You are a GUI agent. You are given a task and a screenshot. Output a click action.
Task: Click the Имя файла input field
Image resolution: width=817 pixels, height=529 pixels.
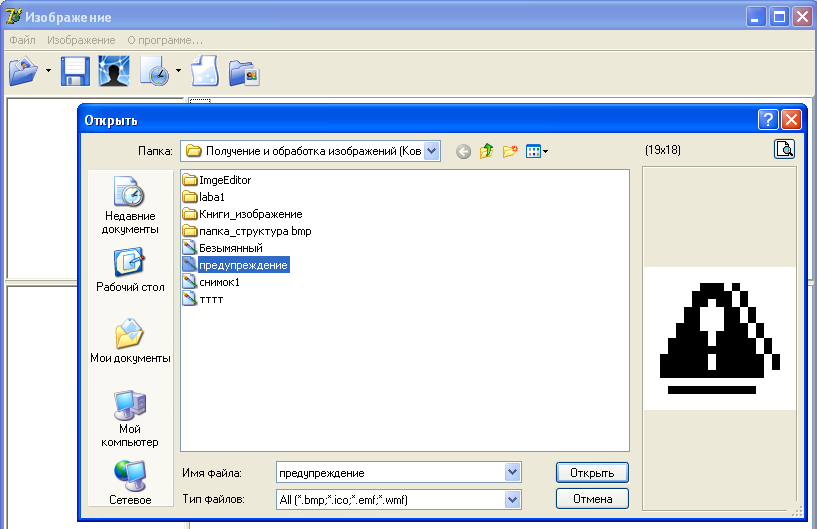tap(391, 473)
